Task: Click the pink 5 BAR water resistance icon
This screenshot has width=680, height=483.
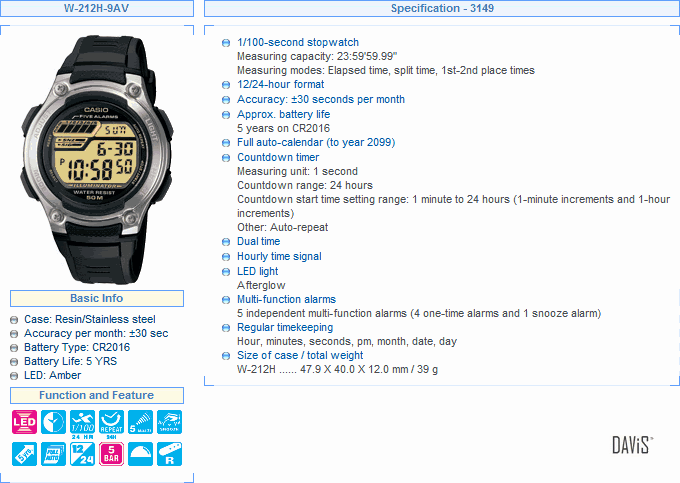Action: (111, 454)
